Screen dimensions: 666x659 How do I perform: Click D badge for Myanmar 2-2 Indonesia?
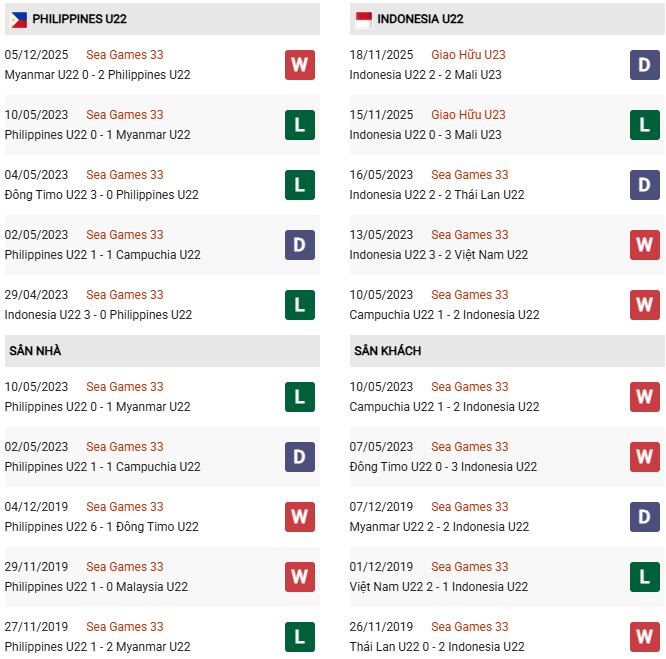tap(645, 517)
